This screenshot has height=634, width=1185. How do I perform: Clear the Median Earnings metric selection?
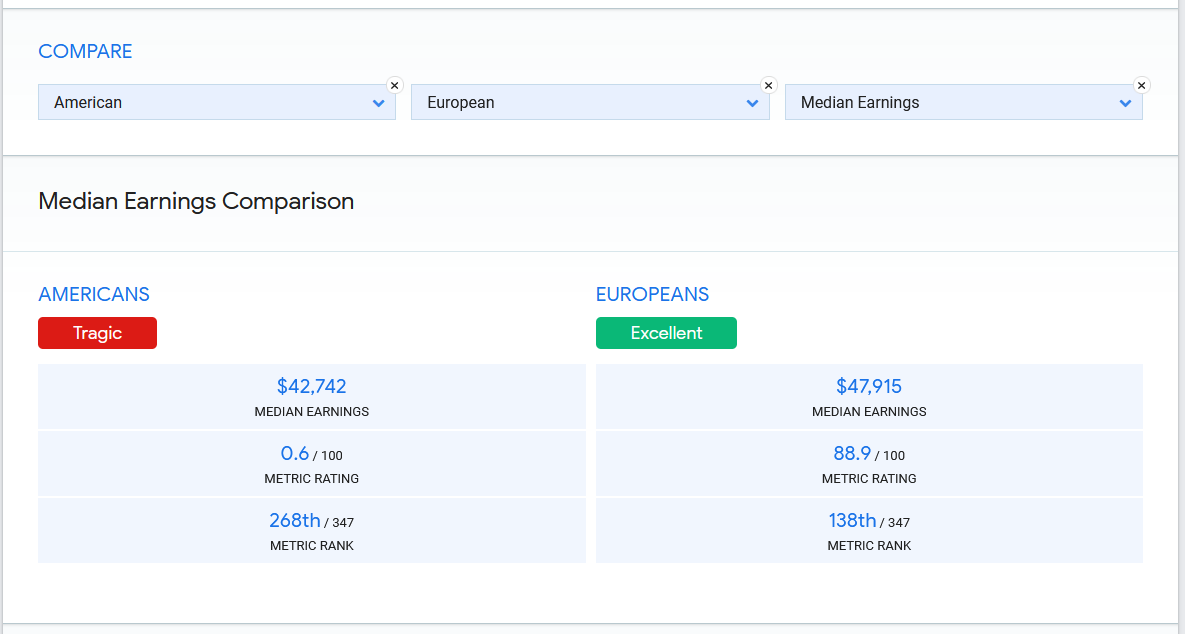click(x=1141, y=86)
